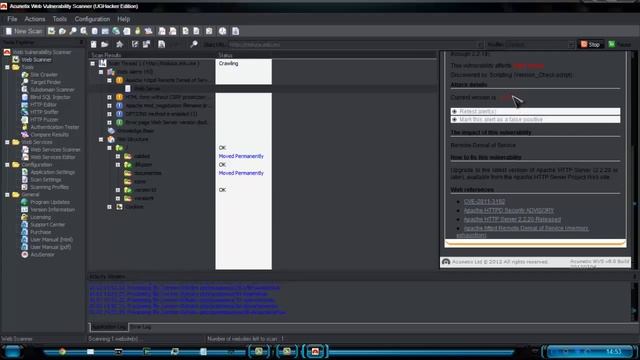Launch the Subdomain Scanner tool

click(52, 89)
